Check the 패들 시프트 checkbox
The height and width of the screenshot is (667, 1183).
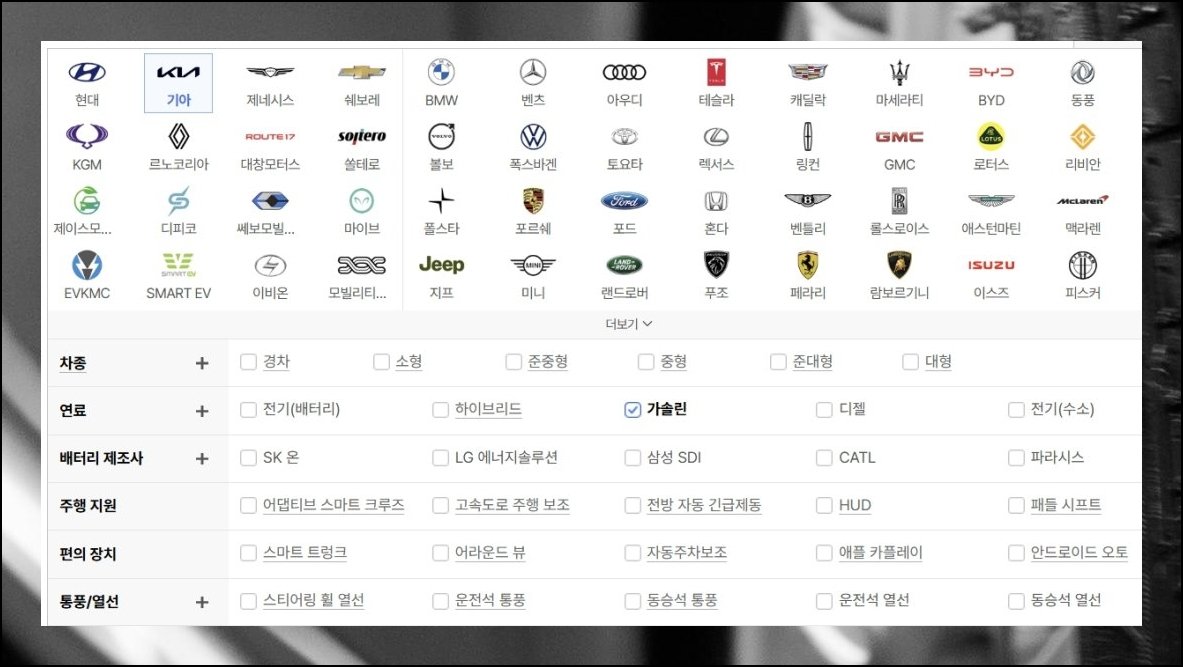pyautogui.click(x=1016, y=506)
